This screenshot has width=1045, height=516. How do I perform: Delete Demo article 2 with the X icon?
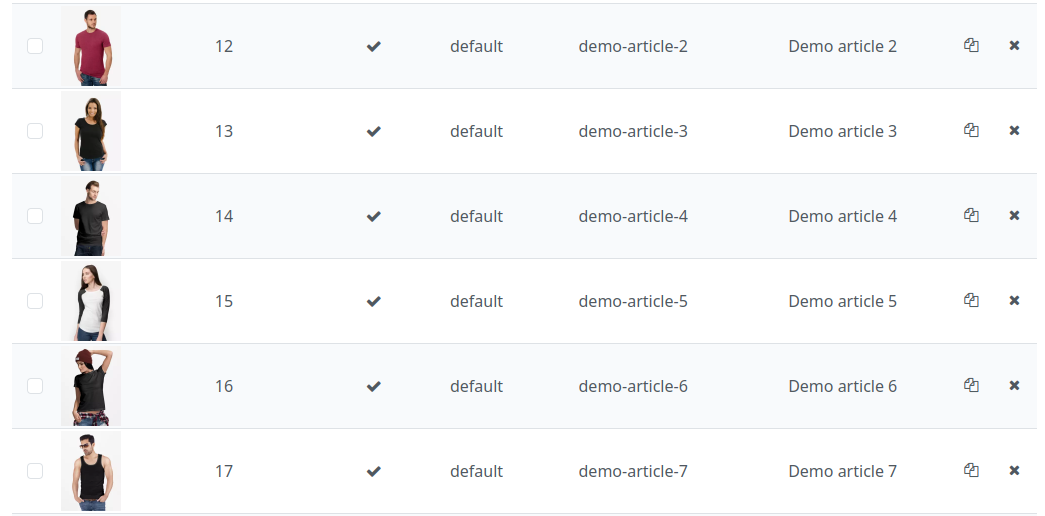tap(1014, 46)
